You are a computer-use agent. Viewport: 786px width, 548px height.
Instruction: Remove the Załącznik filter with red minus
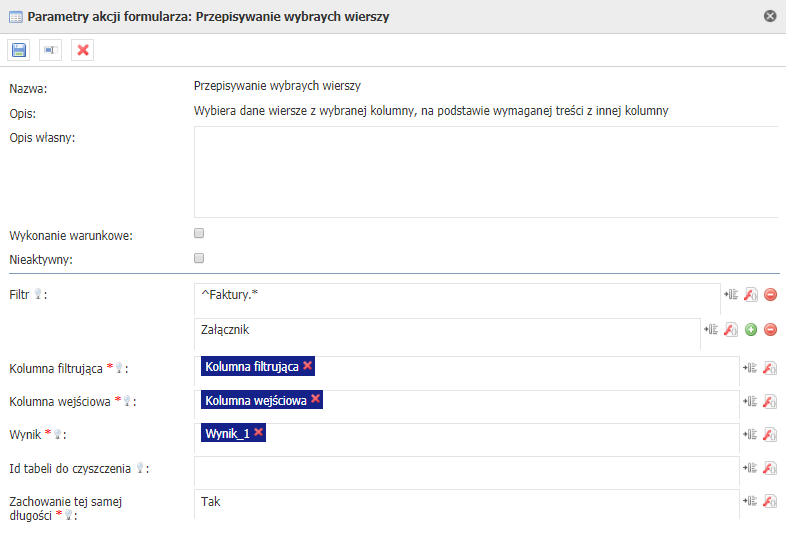770,329
